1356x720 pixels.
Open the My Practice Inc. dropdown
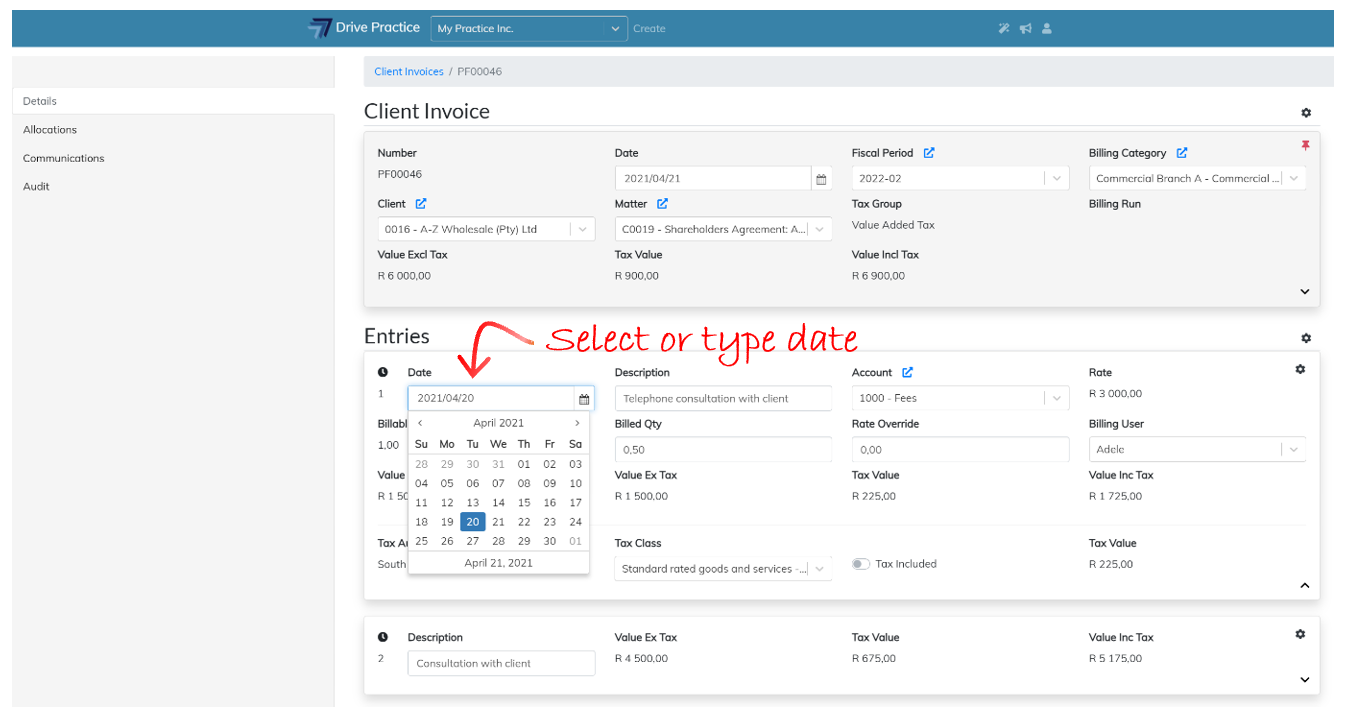click(x=529, y=29)
